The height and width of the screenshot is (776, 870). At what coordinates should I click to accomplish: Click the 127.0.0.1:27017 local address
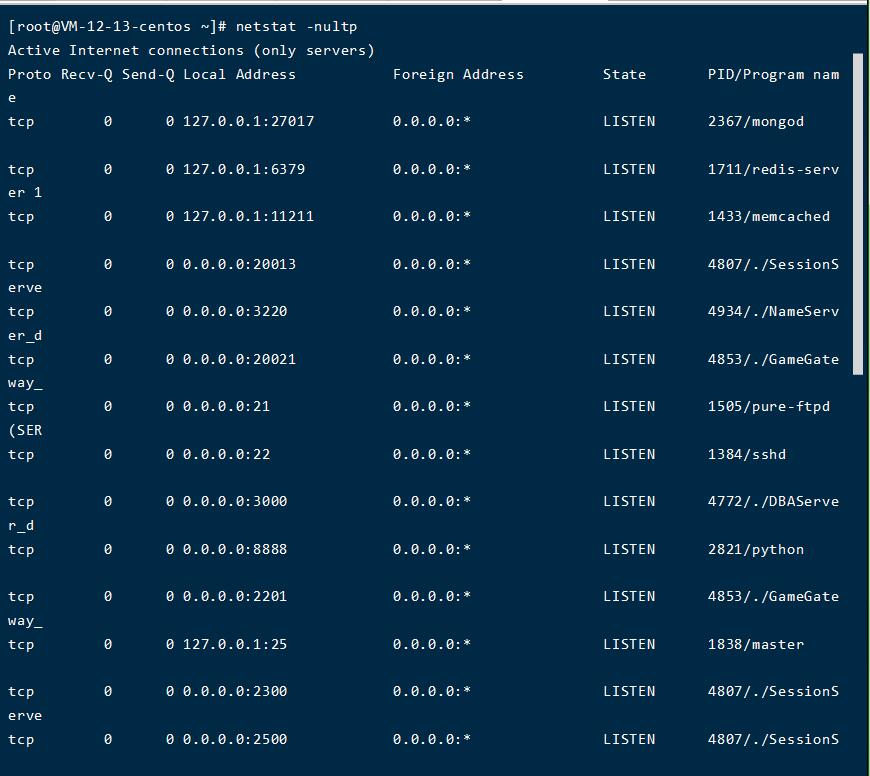pyautogui.click(x=248, y=121)
